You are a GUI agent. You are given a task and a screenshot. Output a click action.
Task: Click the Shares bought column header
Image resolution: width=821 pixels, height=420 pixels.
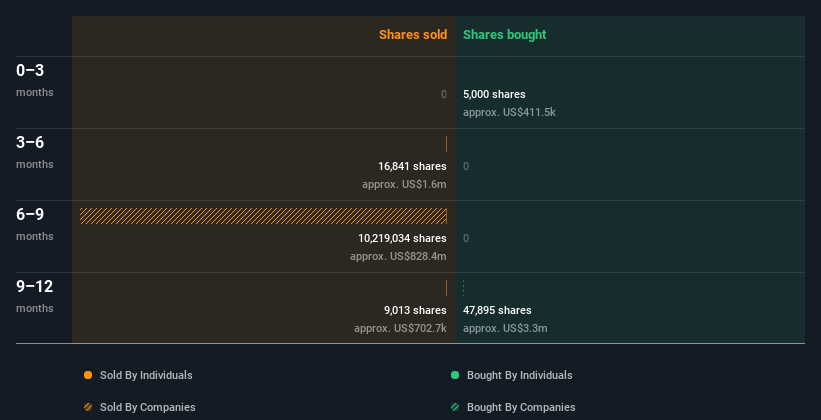pyautogui.click(x=505, y=35)
